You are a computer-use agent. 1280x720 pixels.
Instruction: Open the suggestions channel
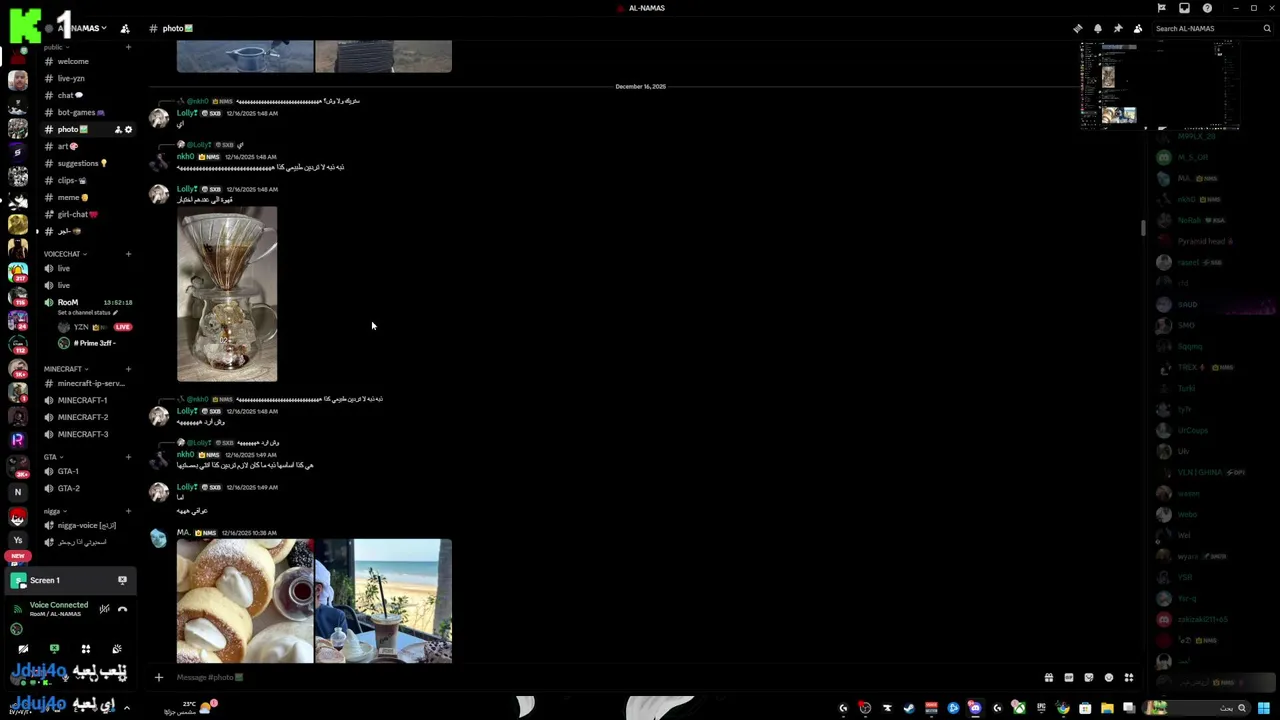click(86, 163)
